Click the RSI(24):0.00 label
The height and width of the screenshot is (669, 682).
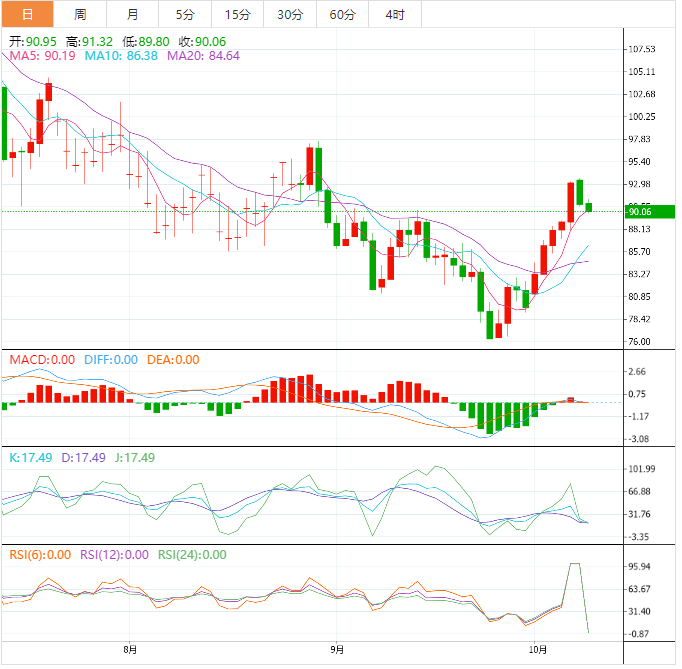click(193, 555)
